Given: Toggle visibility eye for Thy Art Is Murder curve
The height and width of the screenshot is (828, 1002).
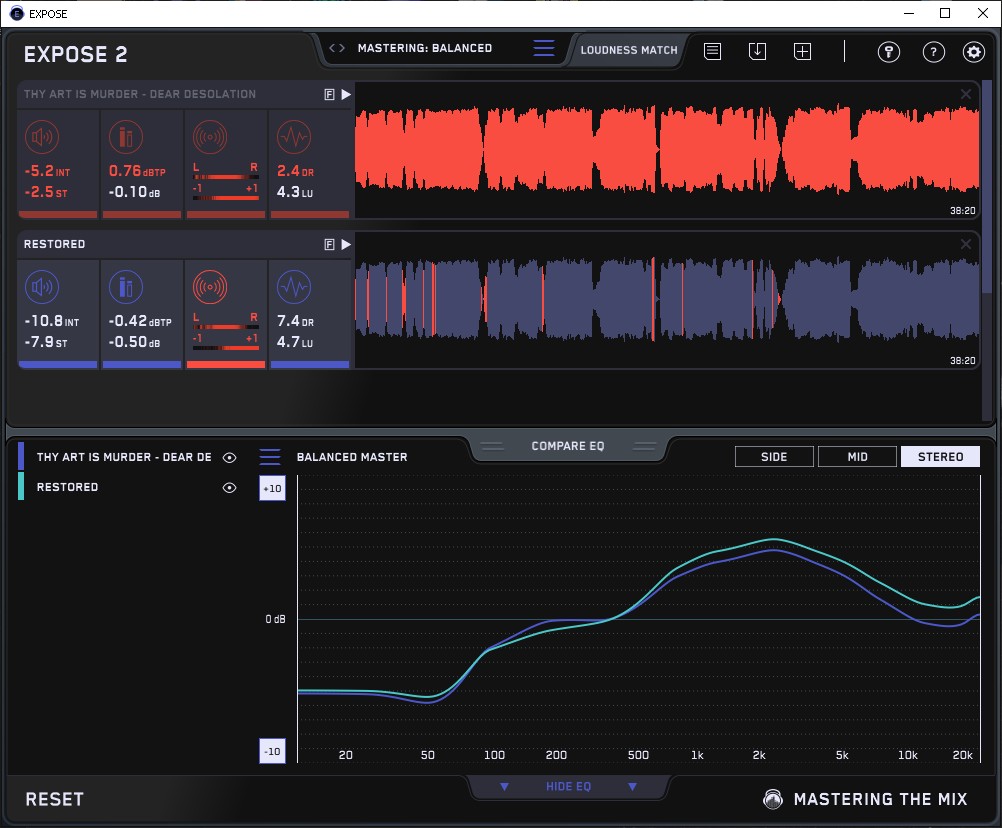Looking at the screenshot, I should click(x=229, y=457).
